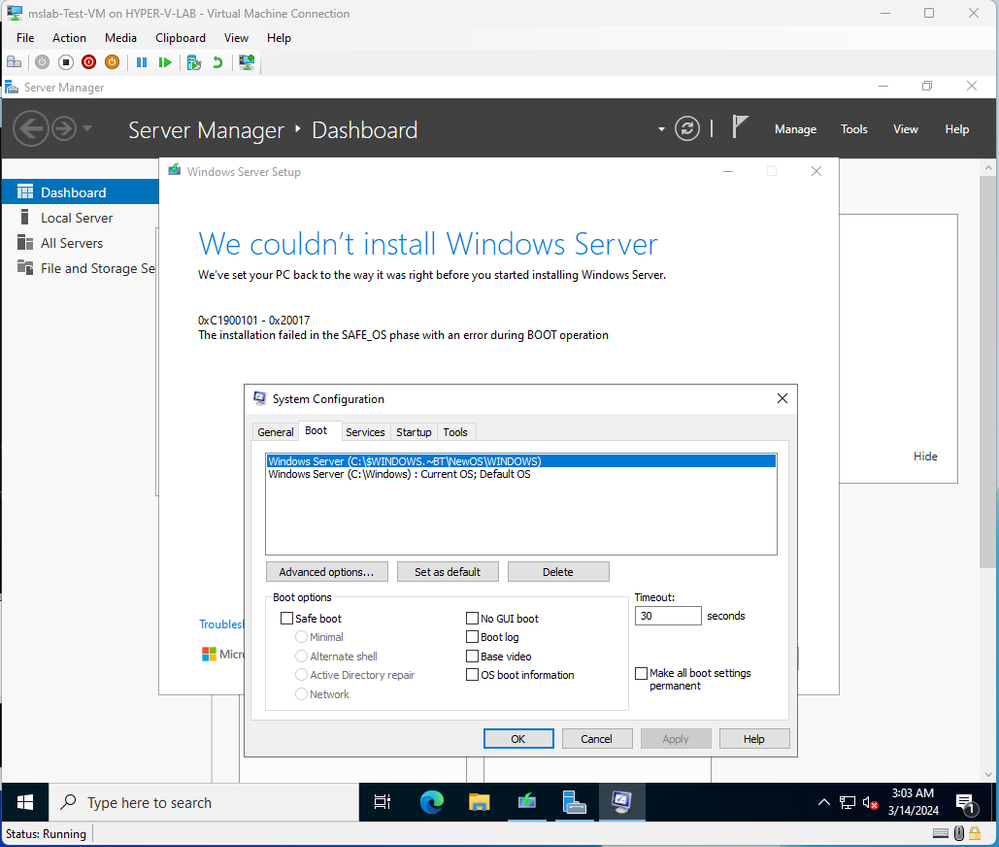Click the grey Start power toolbar icon
Screen dimensions: 999x847
click(x=42, y=62)
